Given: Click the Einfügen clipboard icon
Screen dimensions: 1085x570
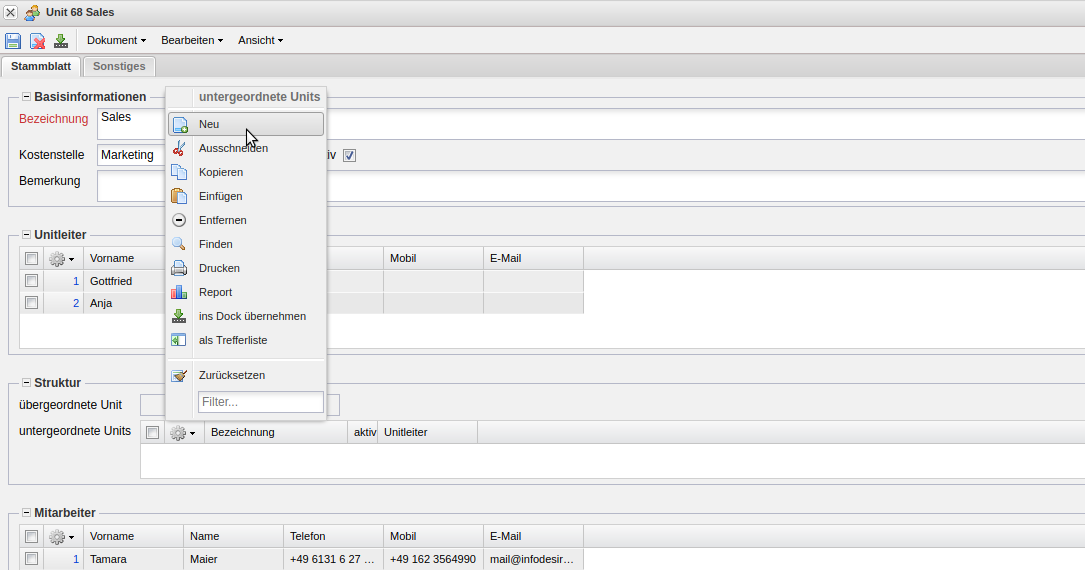Looking at the screenshot, I should point(179,196).
